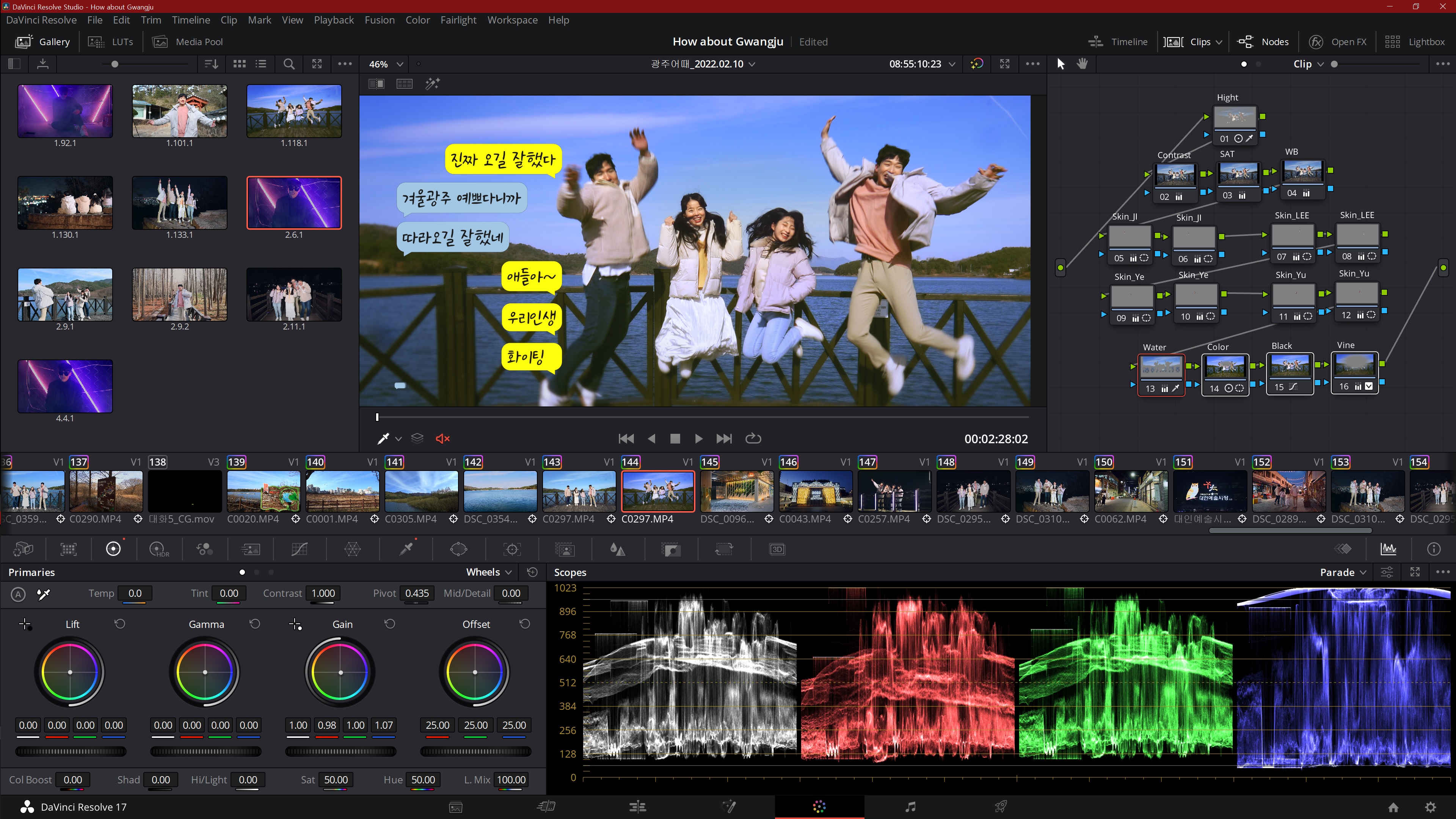Open the Wheels mode dropdown
This screenshot has height=819, width=1456.
pos(489,572)
